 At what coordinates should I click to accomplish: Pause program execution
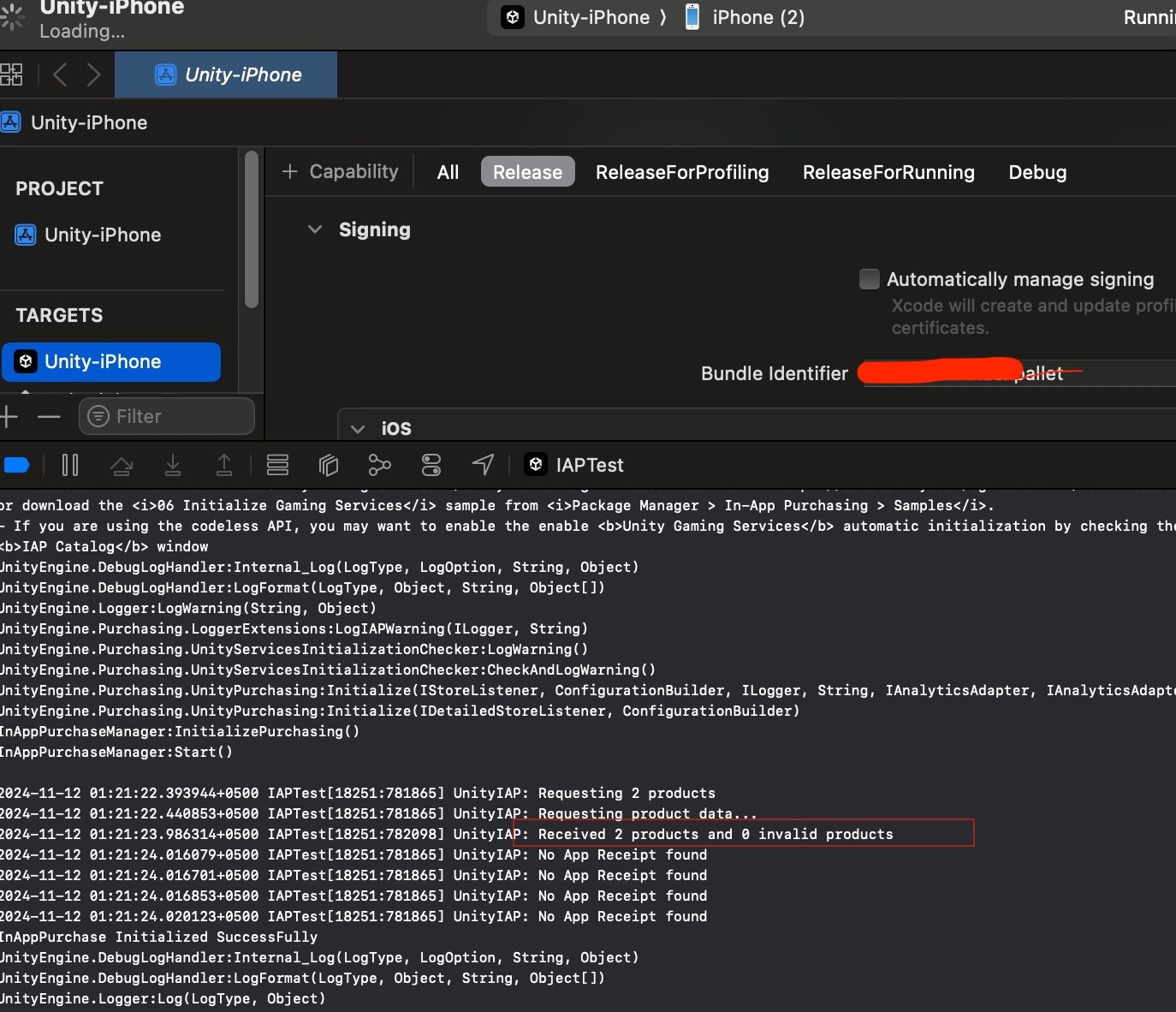point(70,465)
